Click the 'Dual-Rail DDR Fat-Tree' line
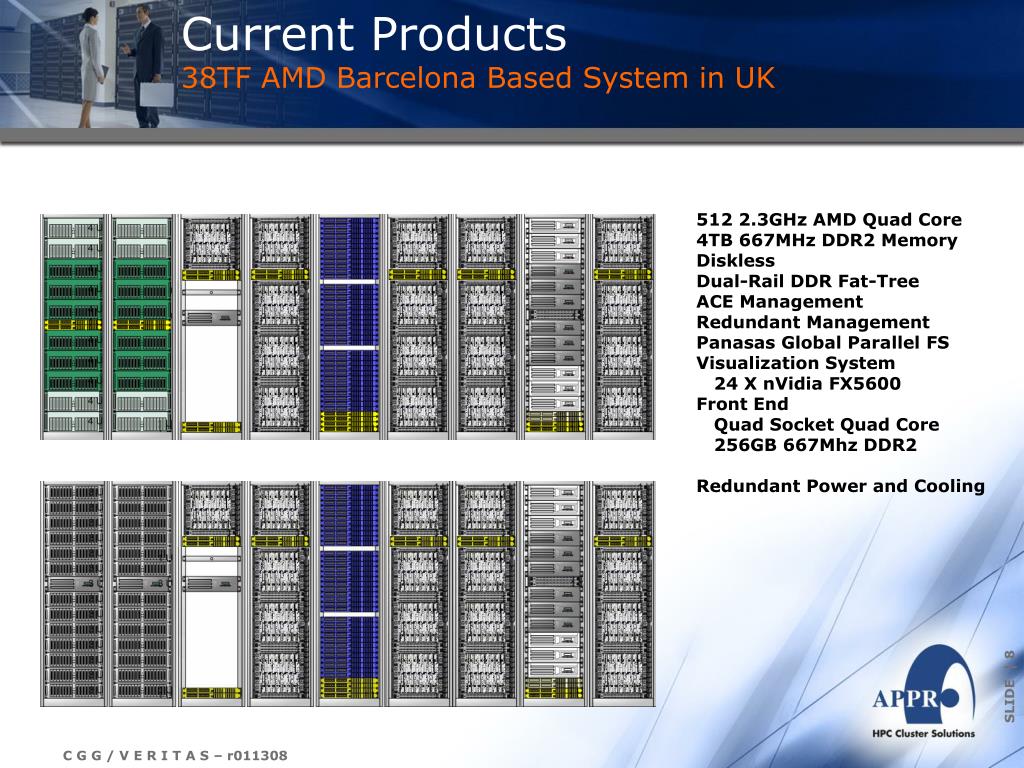Image resolution: width=1024 pixels, height=768 pixels. tap(807, 281)
